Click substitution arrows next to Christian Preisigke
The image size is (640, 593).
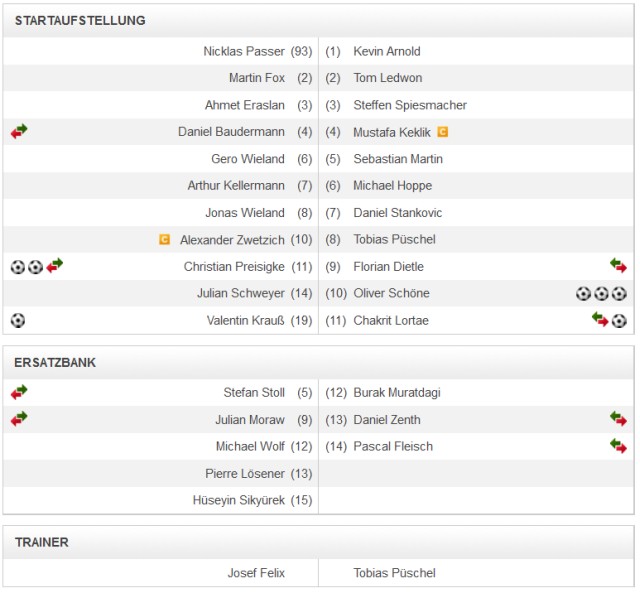click(x=55, y=266)
